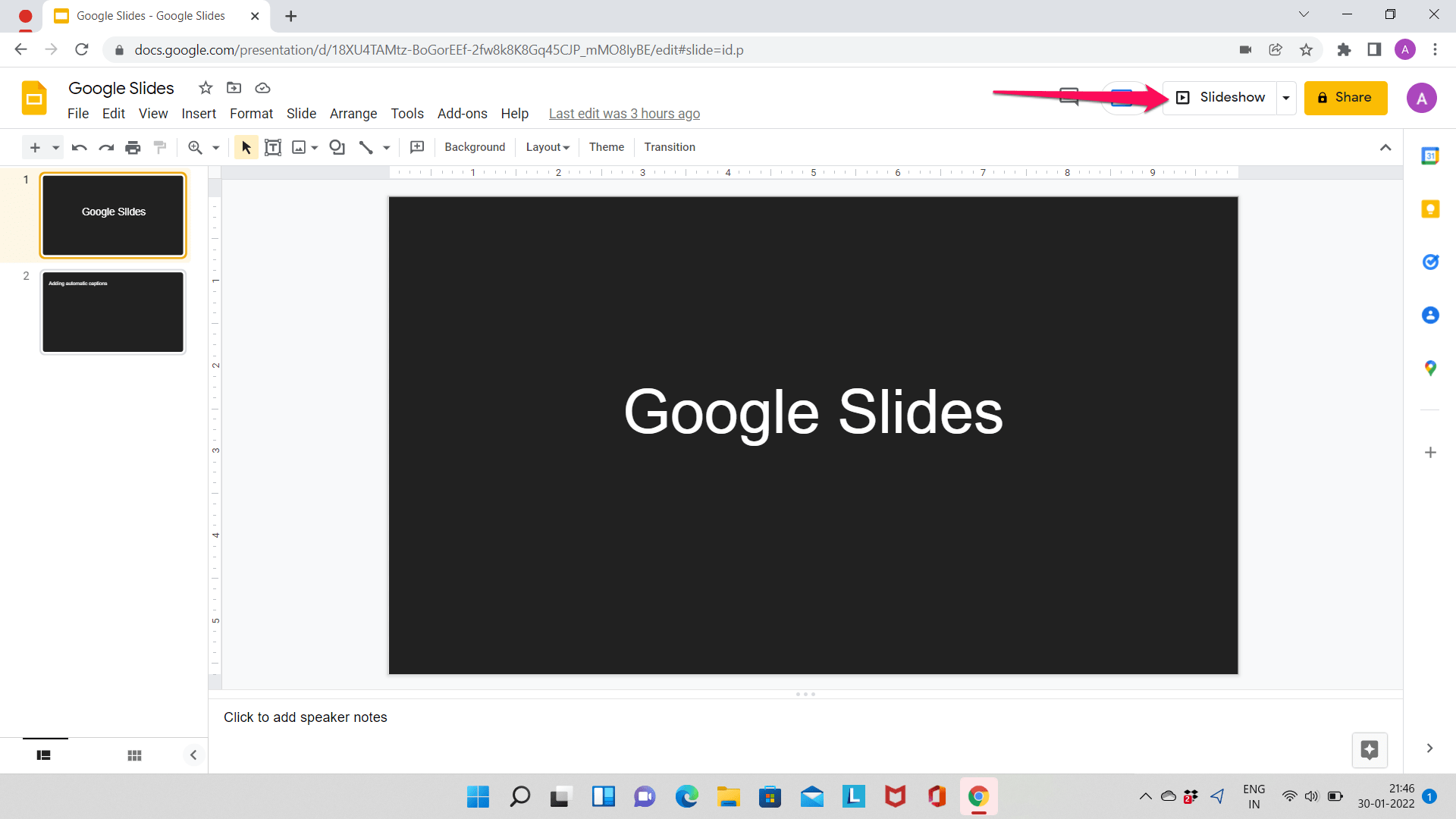Switch to filmstrip view
Screen dimensions: 1456x819
pyautogui.click(x=44, y=755)
